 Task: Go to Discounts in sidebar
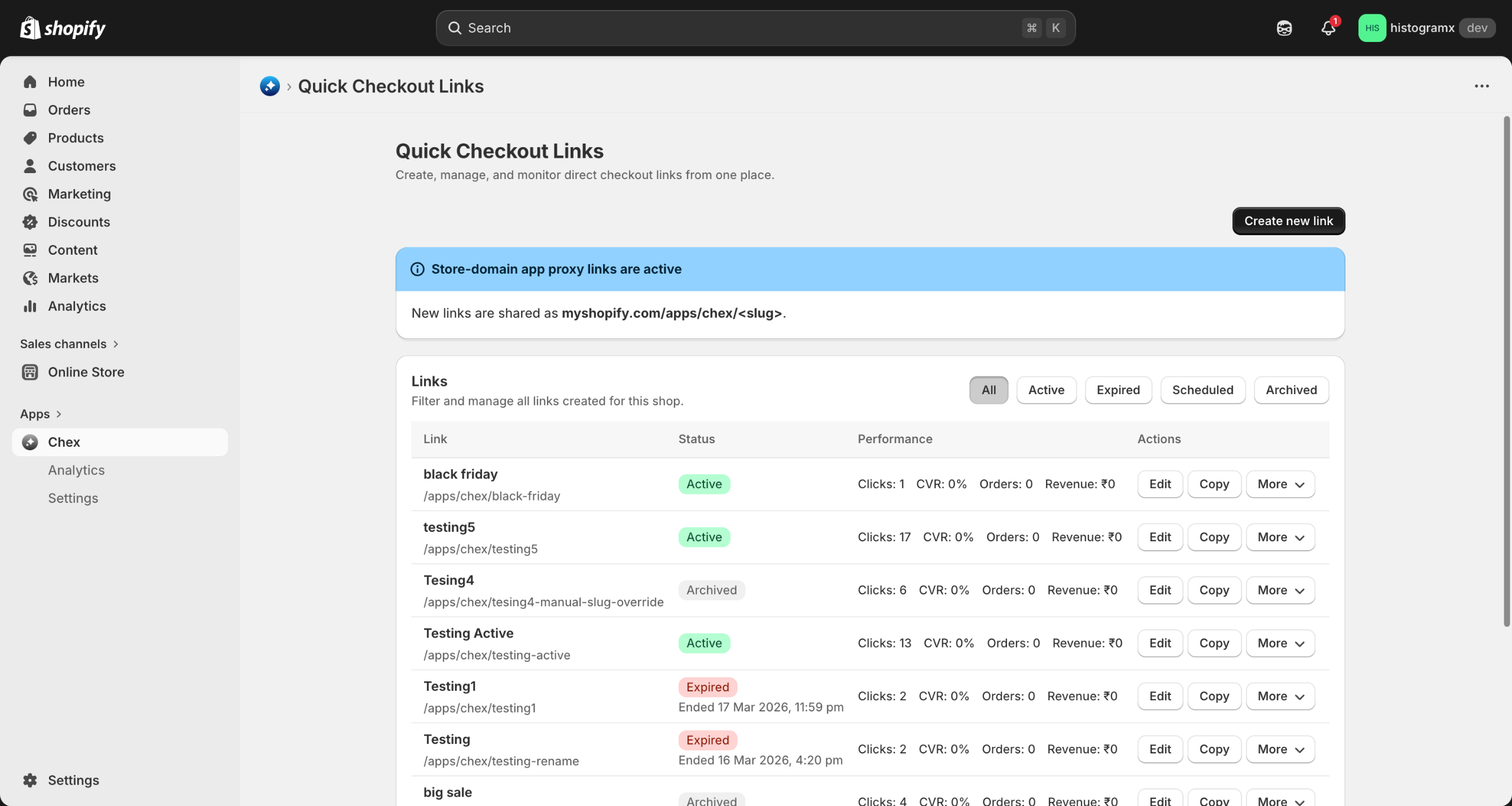coord(79,222)
